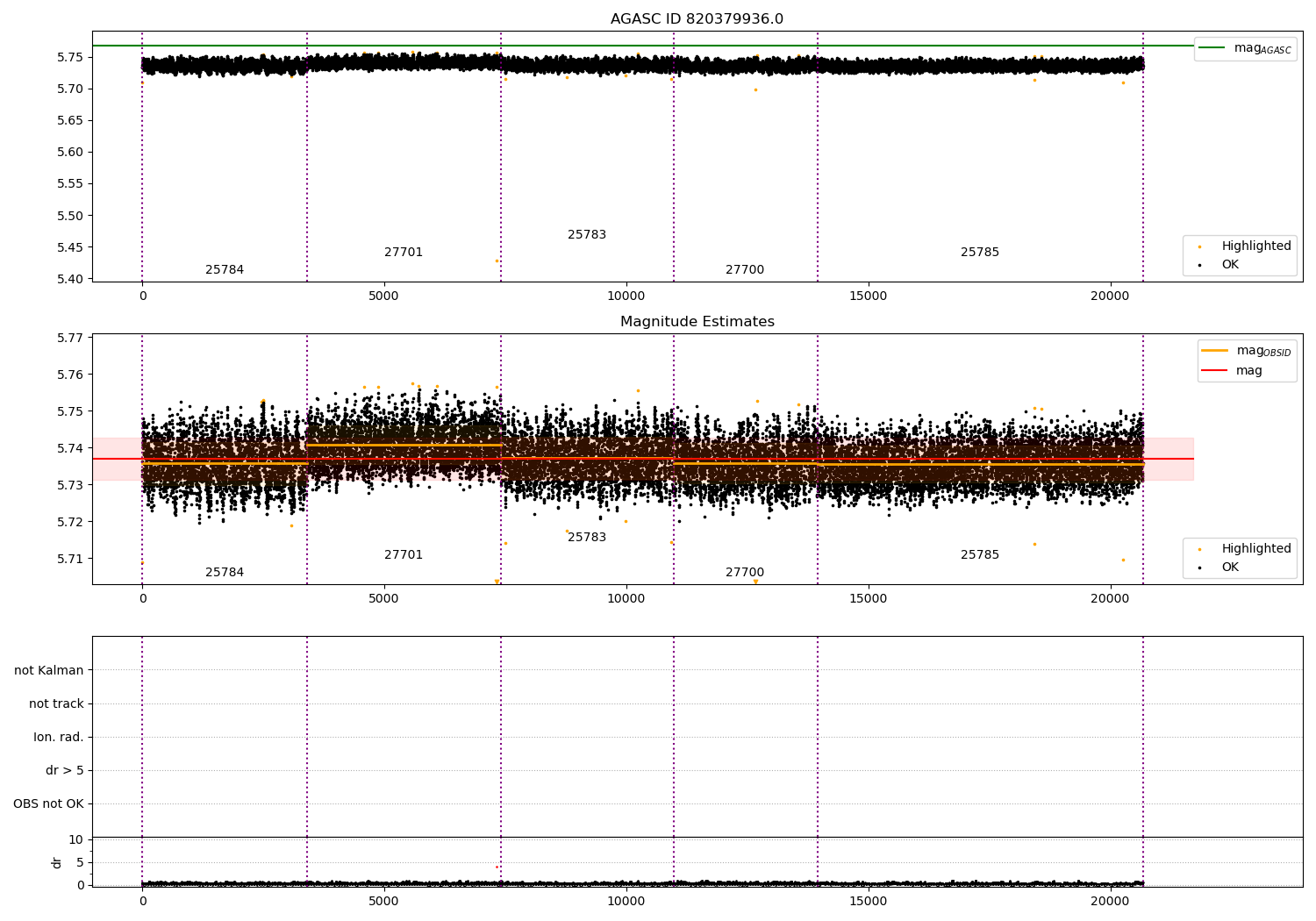Click the 'AGASC ID 820379936.0' plot title
Image resolution: width=1316 pixels, height=921 pixels.
[x=697, y=19]
